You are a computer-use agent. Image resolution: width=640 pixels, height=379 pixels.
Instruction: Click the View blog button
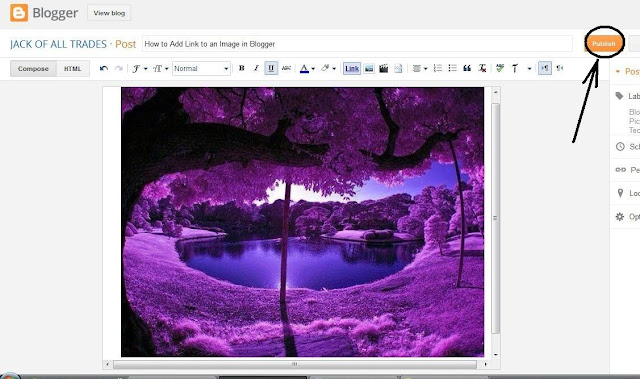click(x=109, y=13)
